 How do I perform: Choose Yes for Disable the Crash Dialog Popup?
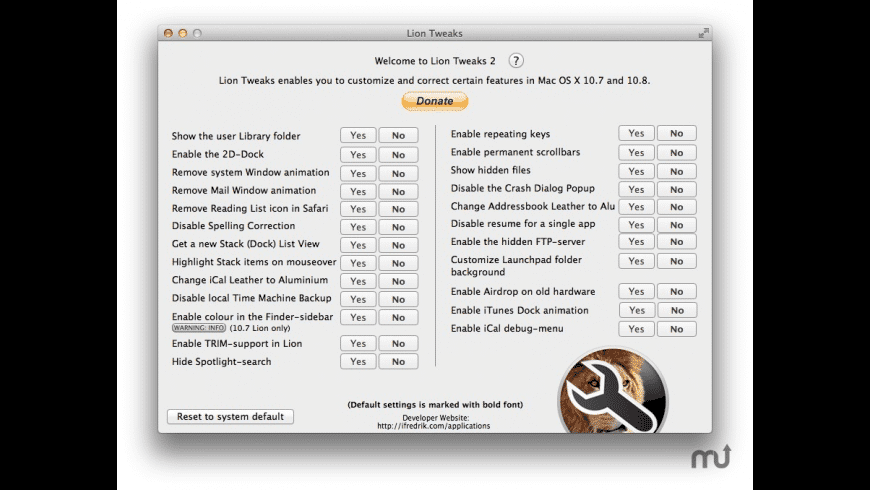pyautogui.click(x=636, y=189)
